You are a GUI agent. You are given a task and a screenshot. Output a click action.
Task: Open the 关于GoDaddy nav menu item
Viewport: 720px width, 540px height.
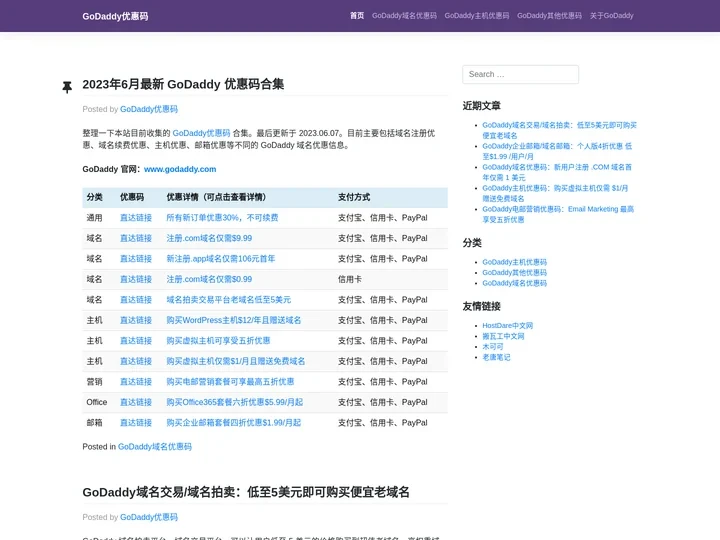click(612, 16)
